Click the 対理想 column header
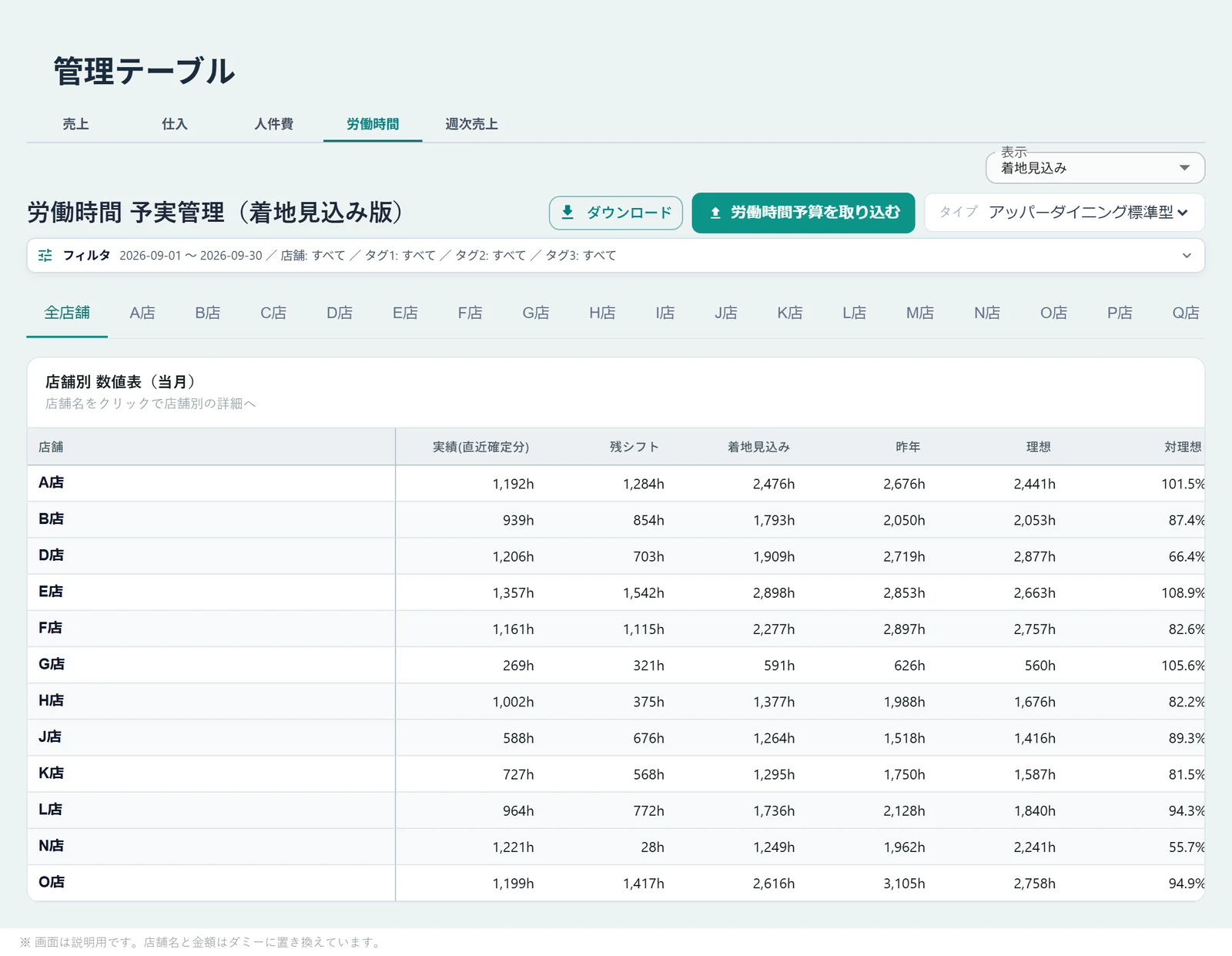This screenshot has height=956, width=1232. [x=1183, y=447]
